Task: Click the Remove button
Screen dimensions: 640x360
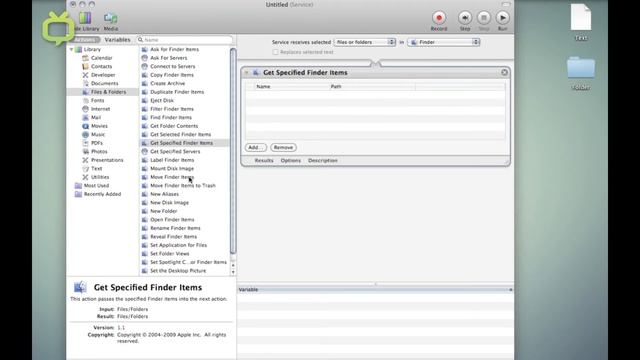Action: pyautogui.click(x=283, y=147)
